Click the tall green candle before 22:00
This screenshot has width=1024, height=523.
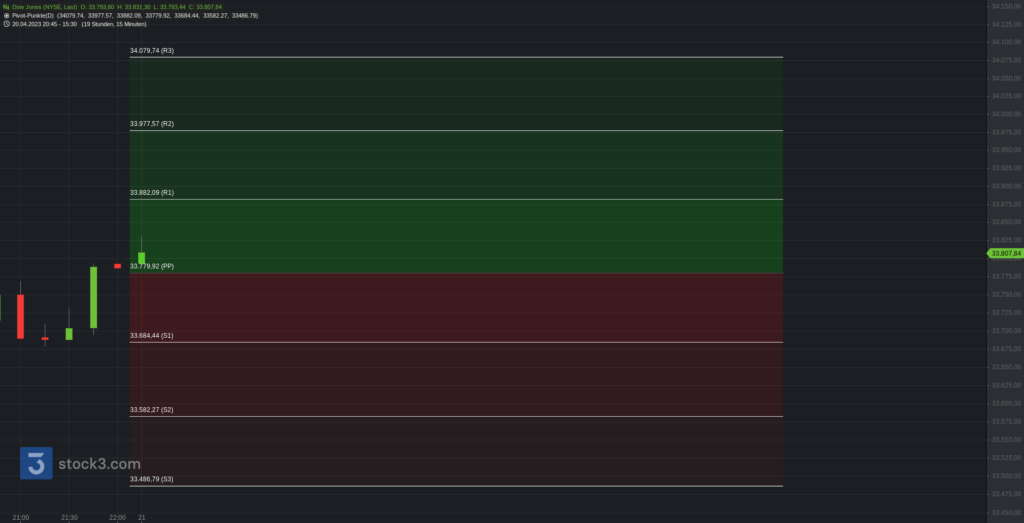93,297
